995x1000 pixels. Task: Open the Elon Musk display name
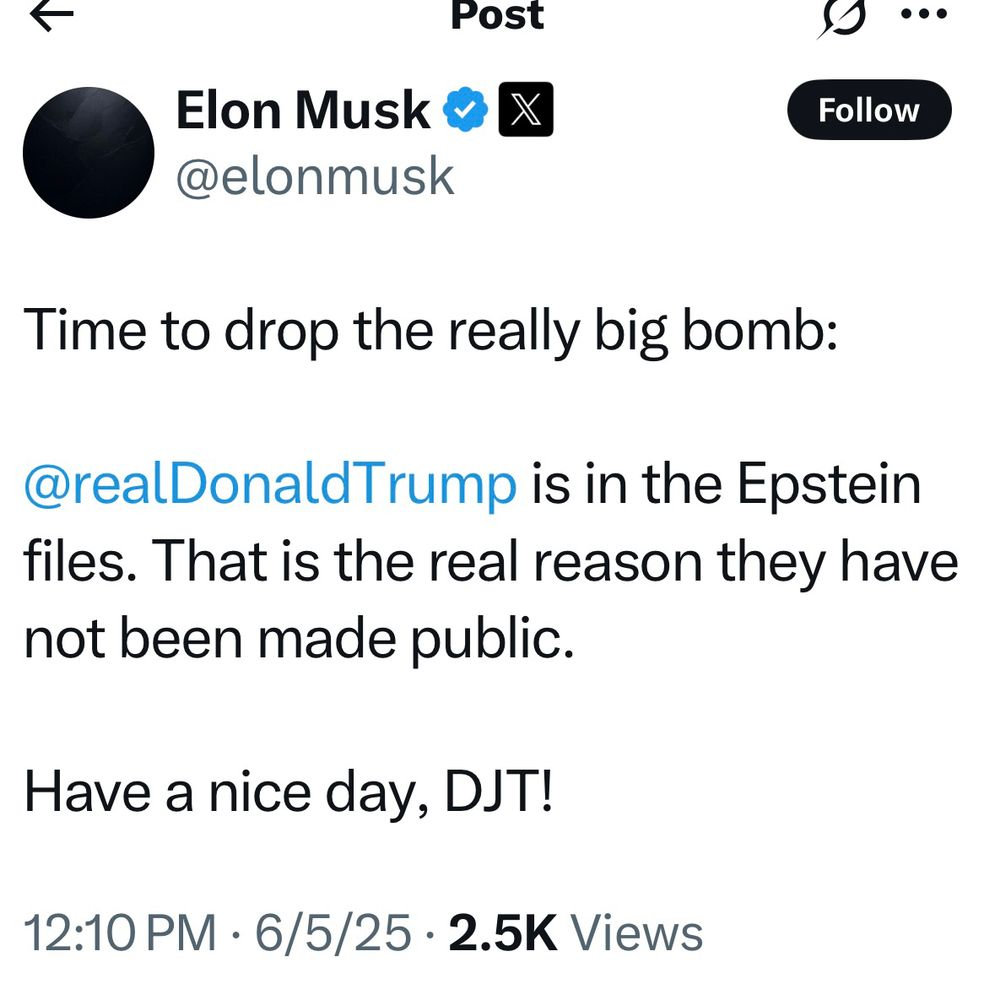click(302, 110)
